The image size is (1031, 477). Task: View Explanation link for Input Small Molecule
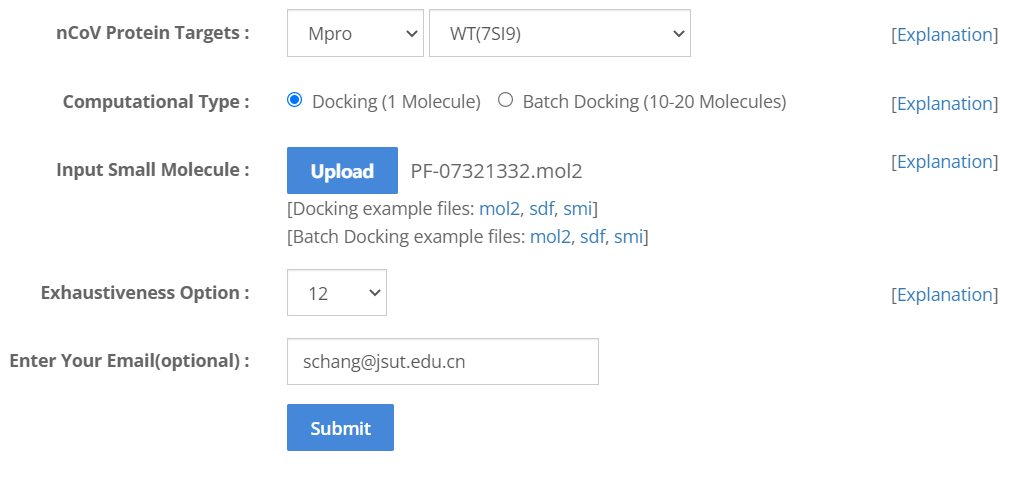coord(944,162)
